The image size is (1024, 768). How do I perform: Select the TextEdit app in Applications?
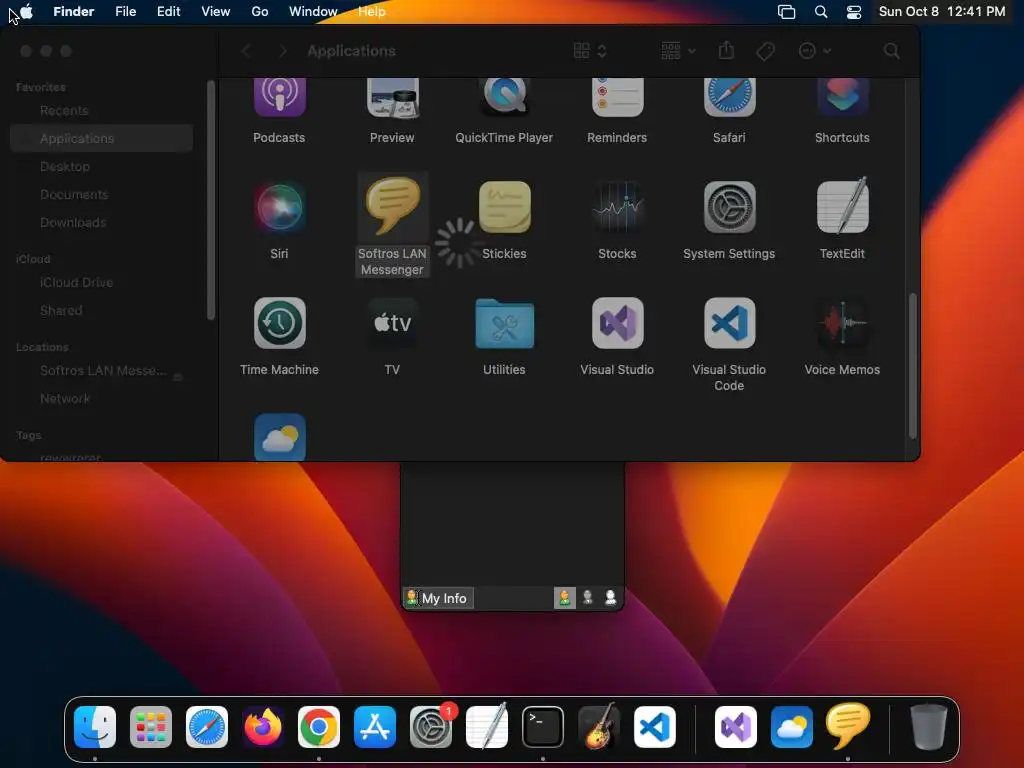tap(842, 206)
